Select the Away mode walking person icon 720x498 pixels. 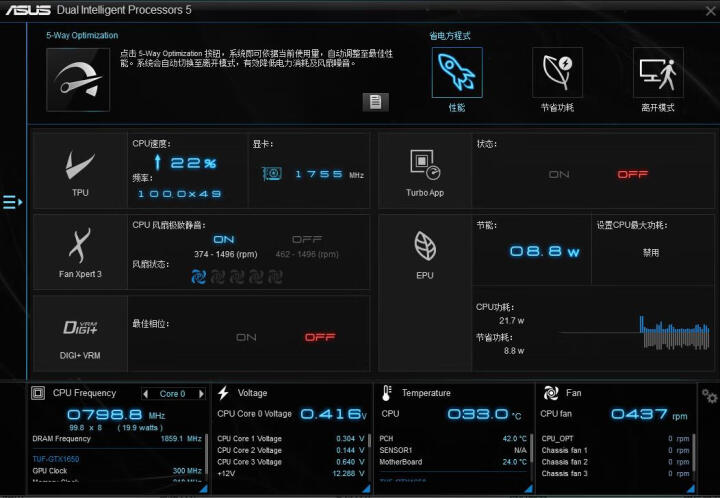(658, 73)
